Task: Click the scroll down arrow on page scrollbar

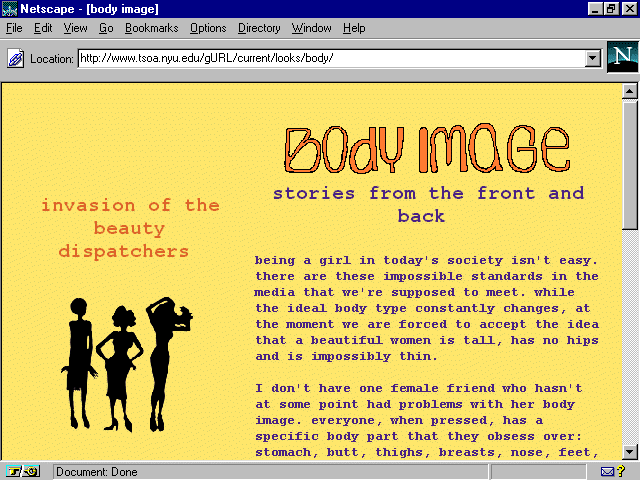Action: [630, 451]
